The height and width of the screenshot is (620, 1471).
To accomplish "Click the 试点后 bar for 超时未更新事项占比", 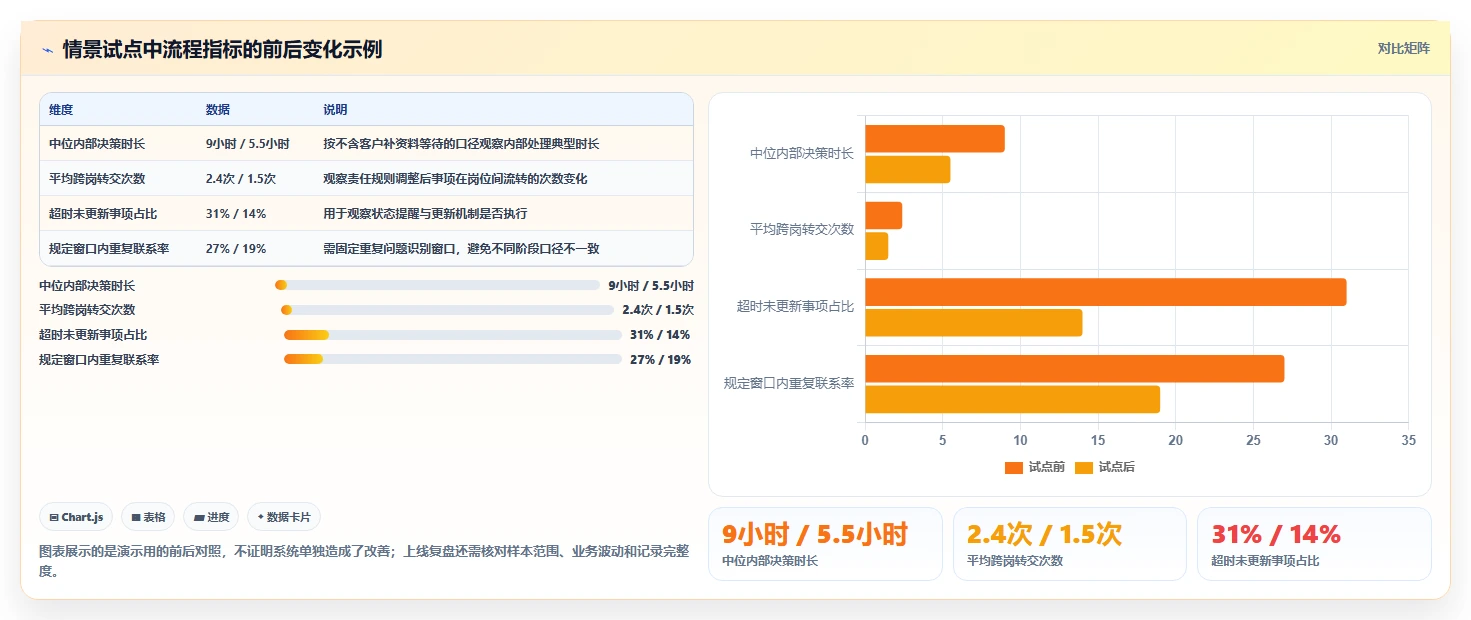I will pos(974,323).
